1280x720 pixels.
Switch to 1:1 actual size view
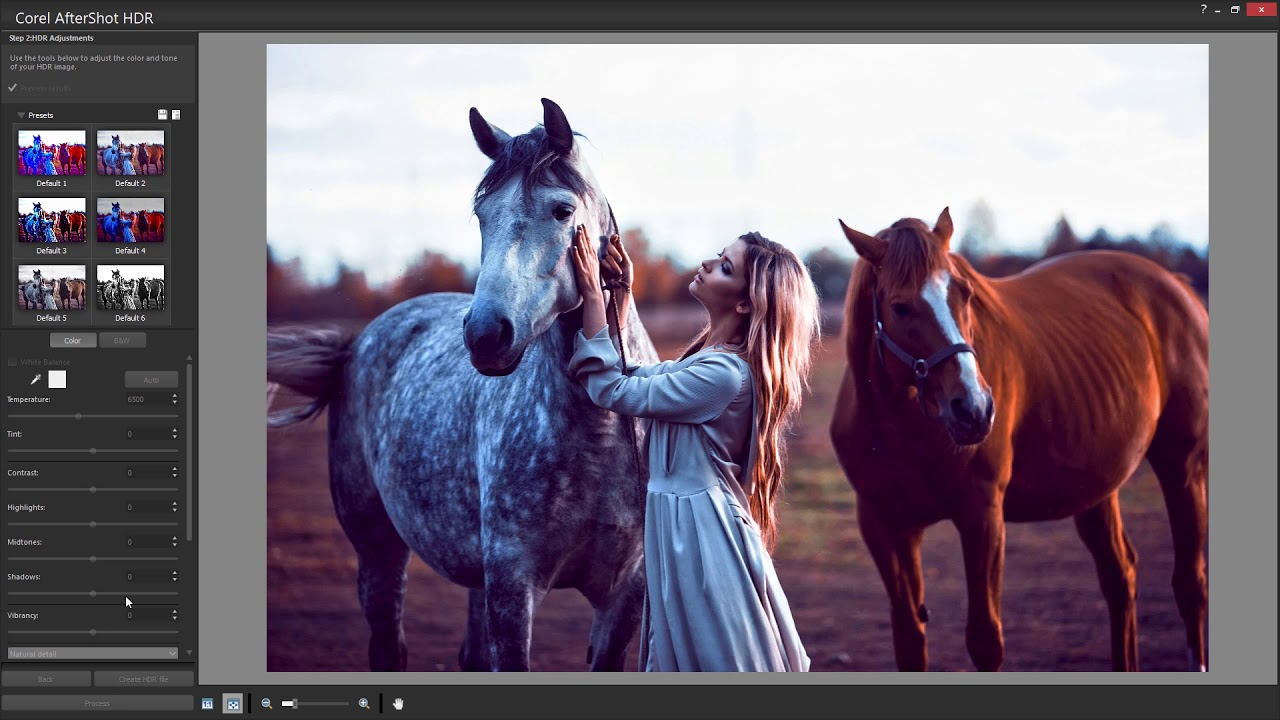207,703
